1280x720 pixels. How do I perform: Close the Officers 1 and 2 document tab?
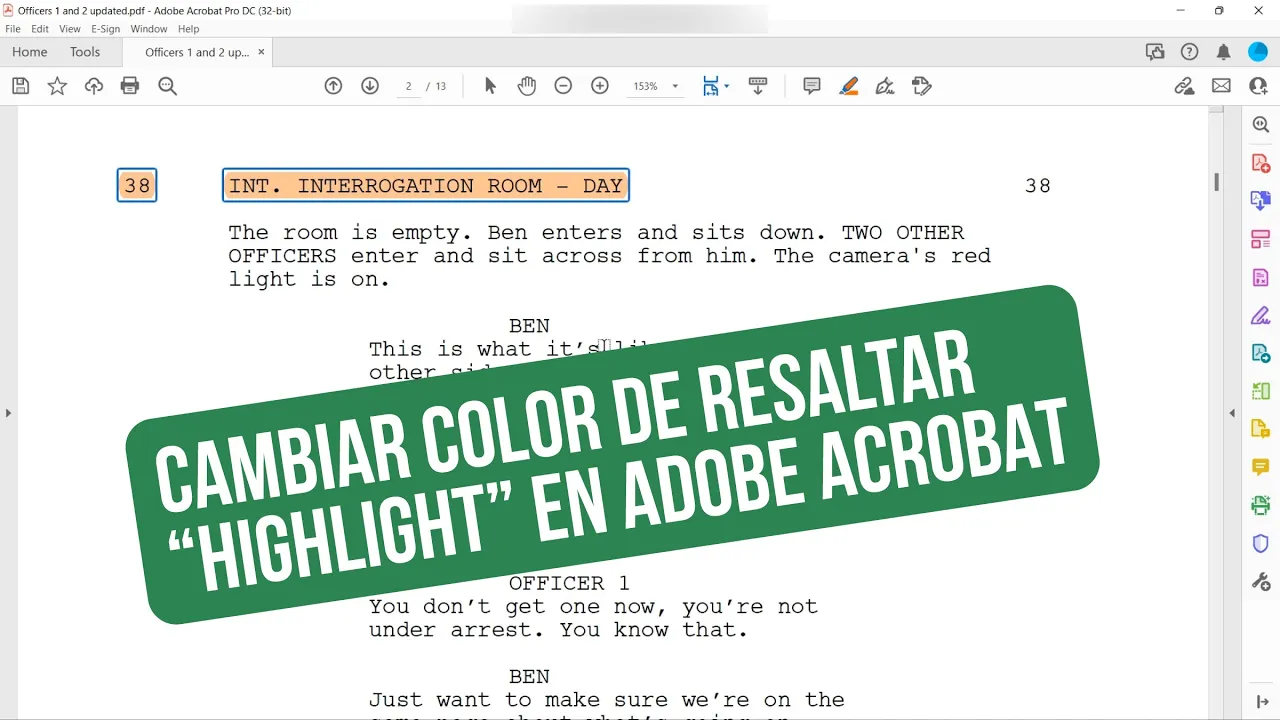pyautogui.click(x=262, y=52)
